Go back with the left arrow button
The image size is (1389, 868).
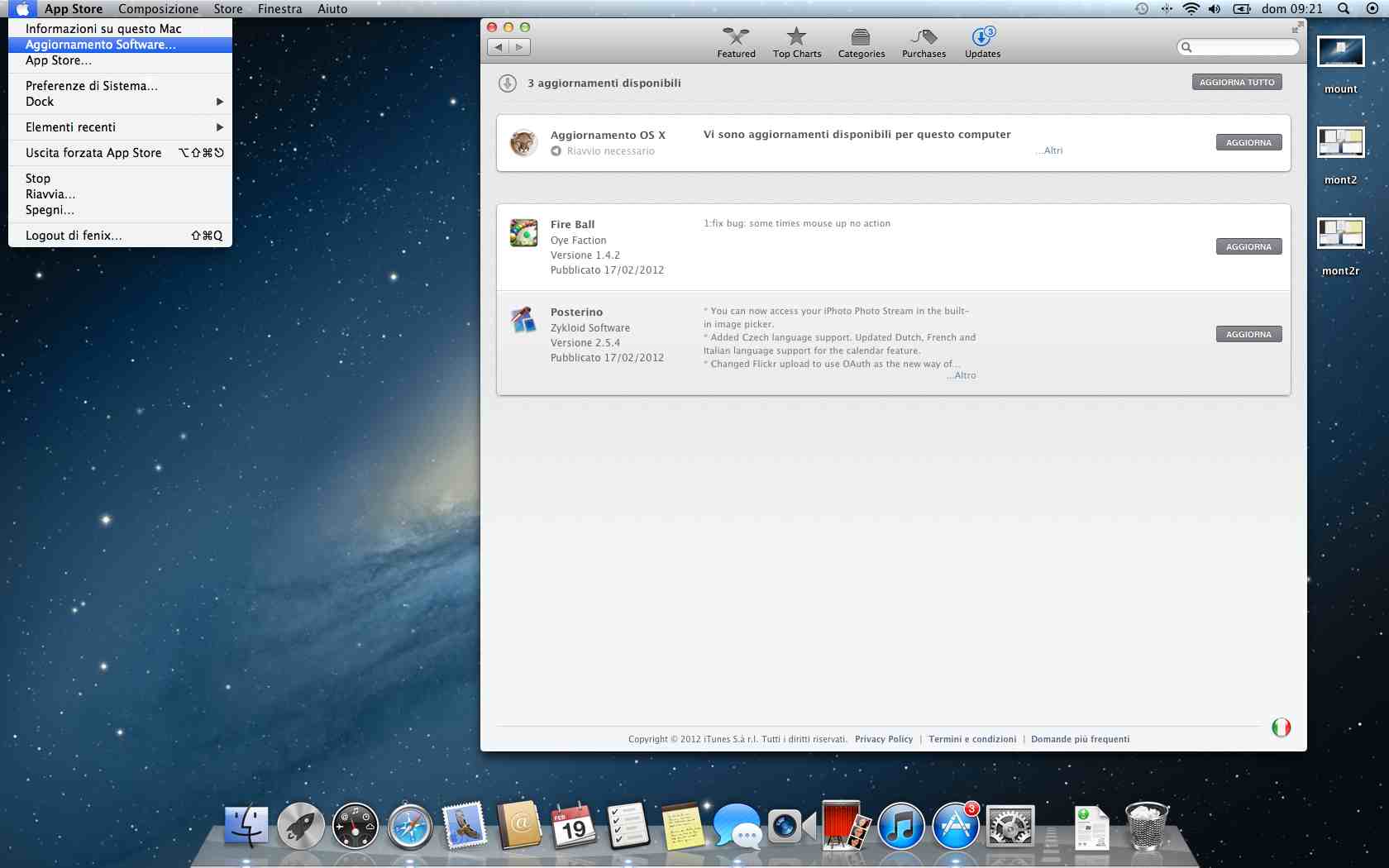point(498,47)
